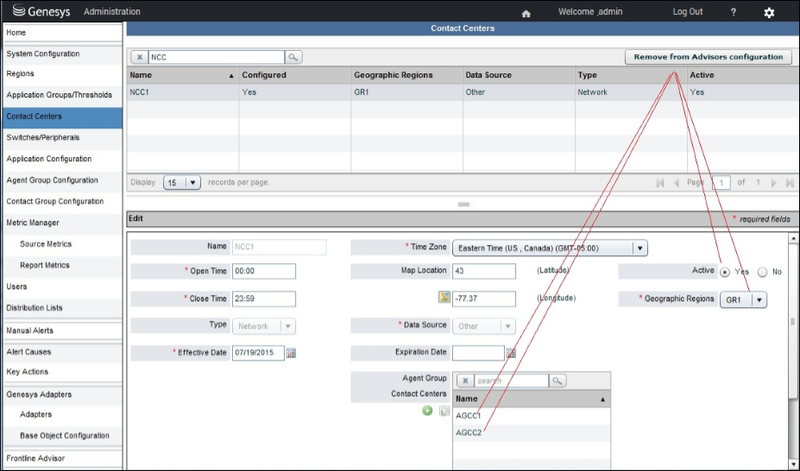Open settings gear in top bar

tap(769, 13)
